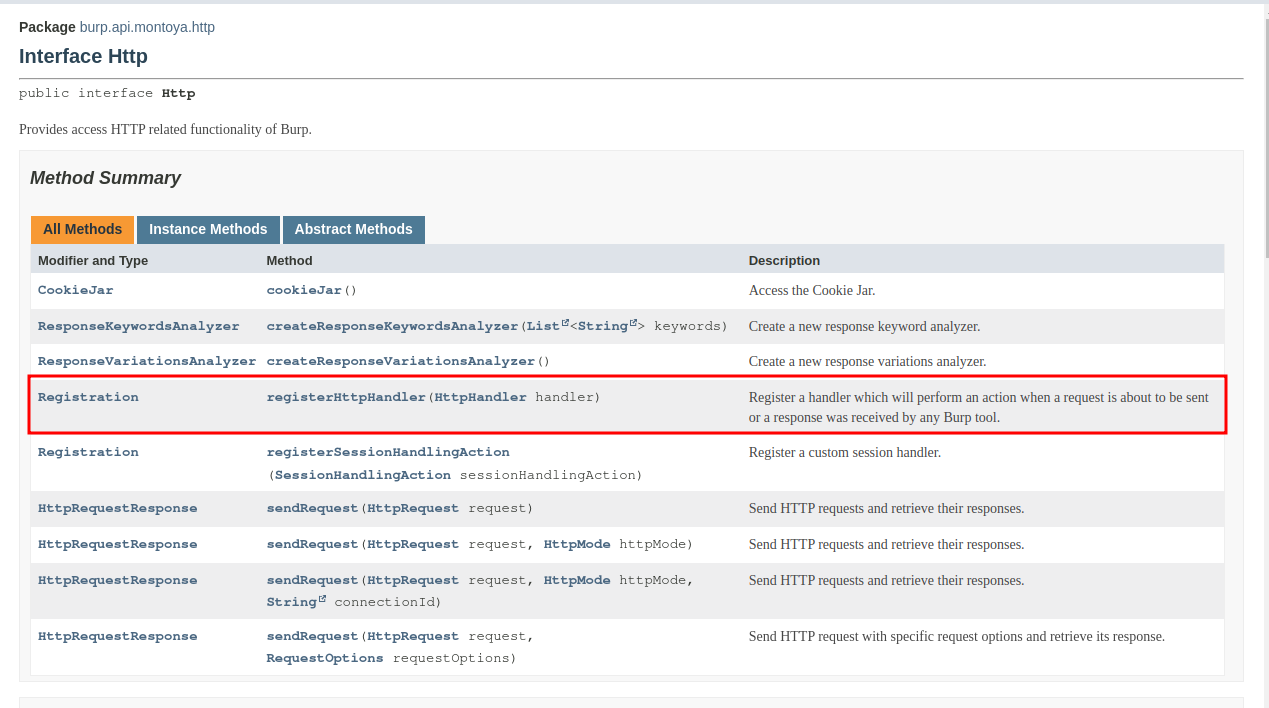Click the vertical page scrollbar
The width and height of the screenshot is (1269, 708).
[x=1264, y=130]
